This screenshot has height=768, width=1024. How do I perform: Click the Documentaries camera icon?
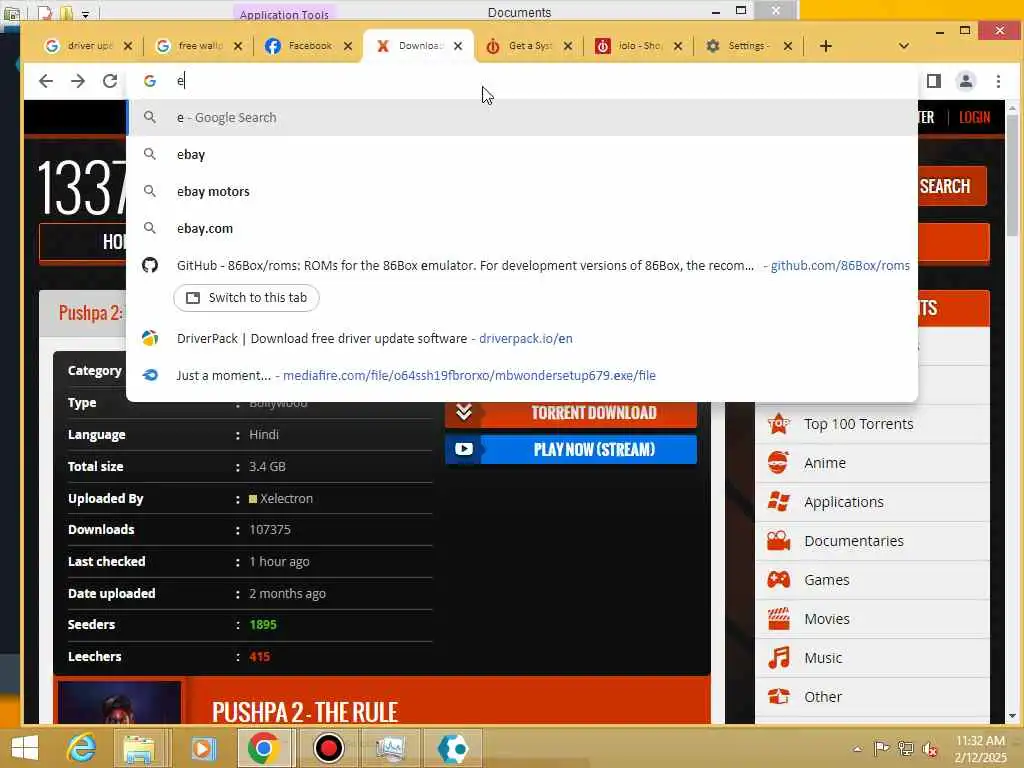click(778, 541)
